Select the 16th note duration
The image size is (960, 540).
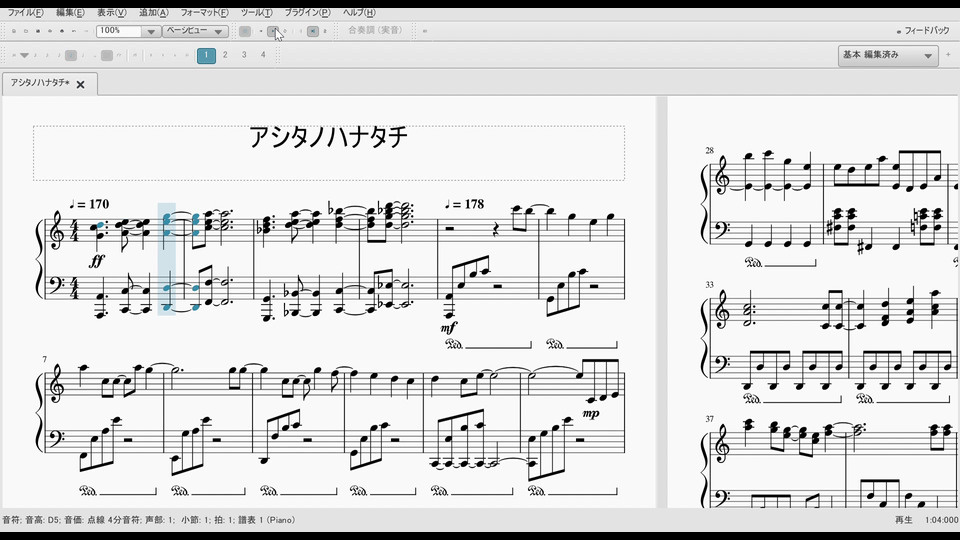[47, 55]
